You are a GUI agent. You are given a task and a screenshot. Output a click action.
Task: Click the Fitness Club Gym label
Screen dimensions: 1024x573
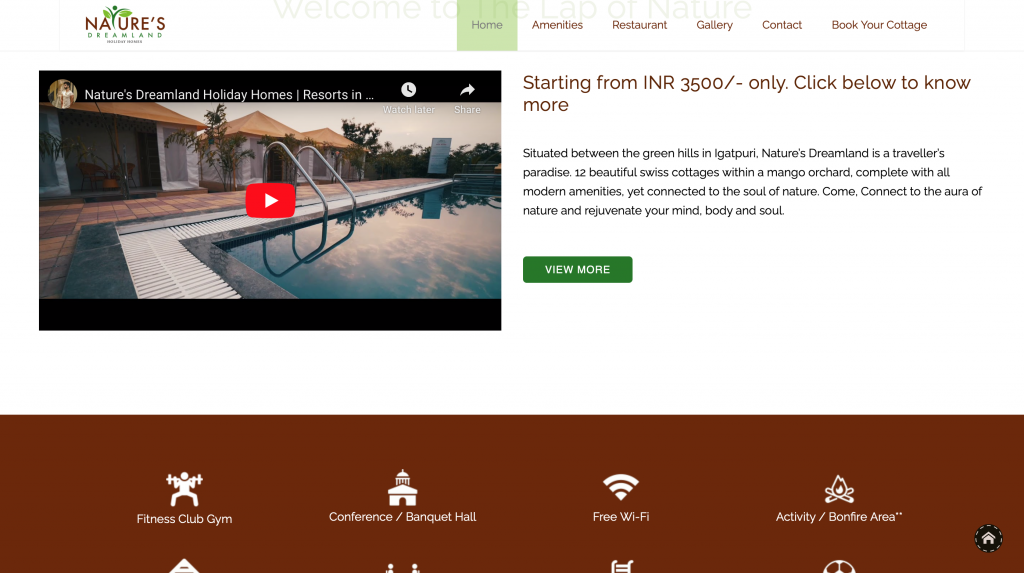[184, 519]
